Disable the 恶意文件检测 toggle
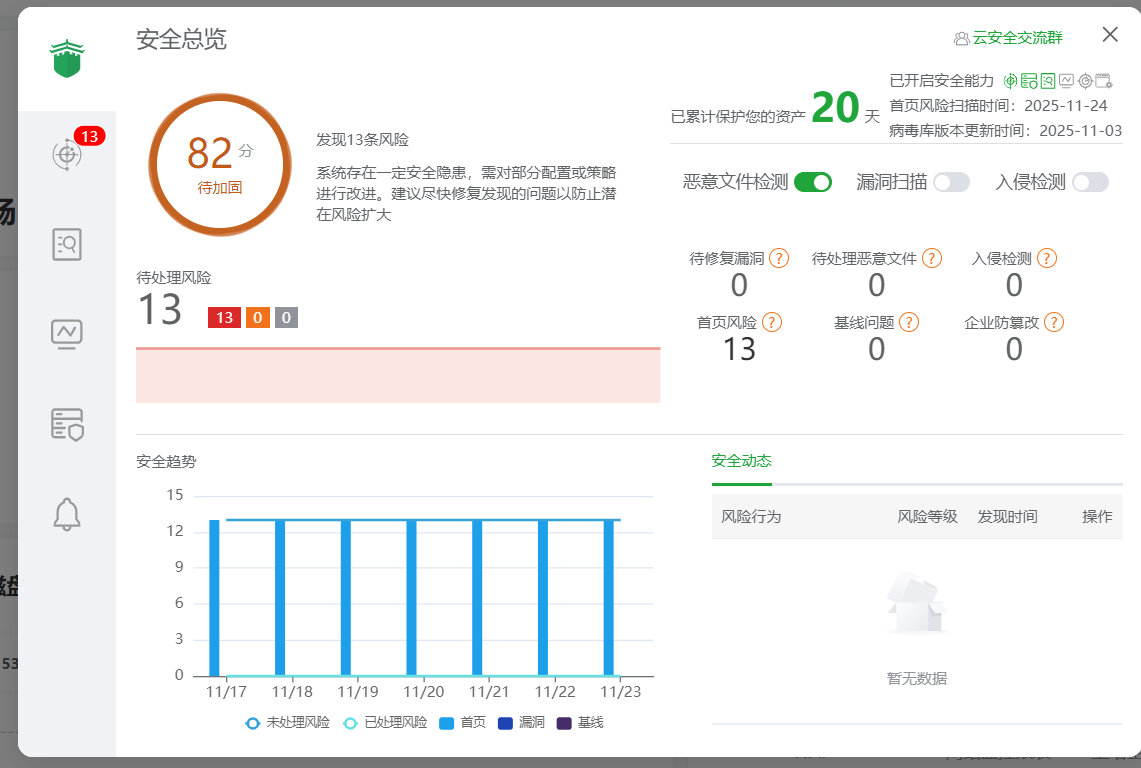 click(x=813, y=182)
